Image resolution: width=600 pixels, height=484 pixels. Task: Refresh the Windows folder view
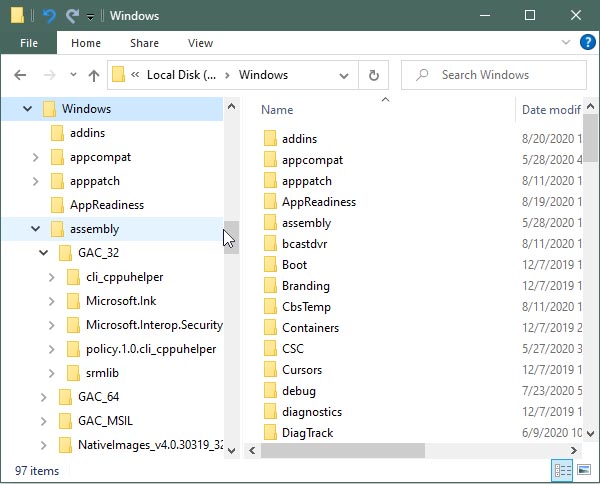click(373, 75)
